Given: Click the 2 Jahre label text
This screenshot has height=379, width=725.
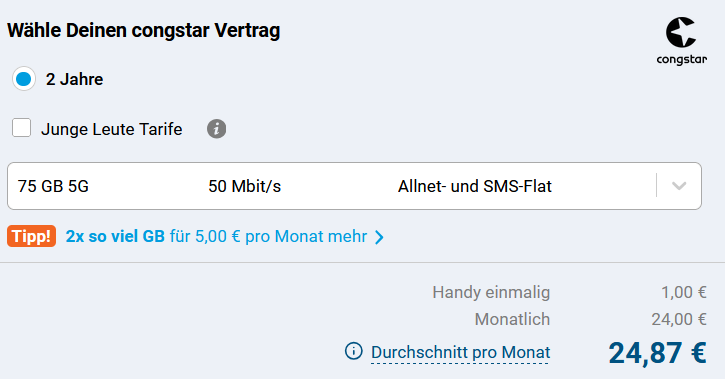Looking at the screenshot, I should (74, 79).
